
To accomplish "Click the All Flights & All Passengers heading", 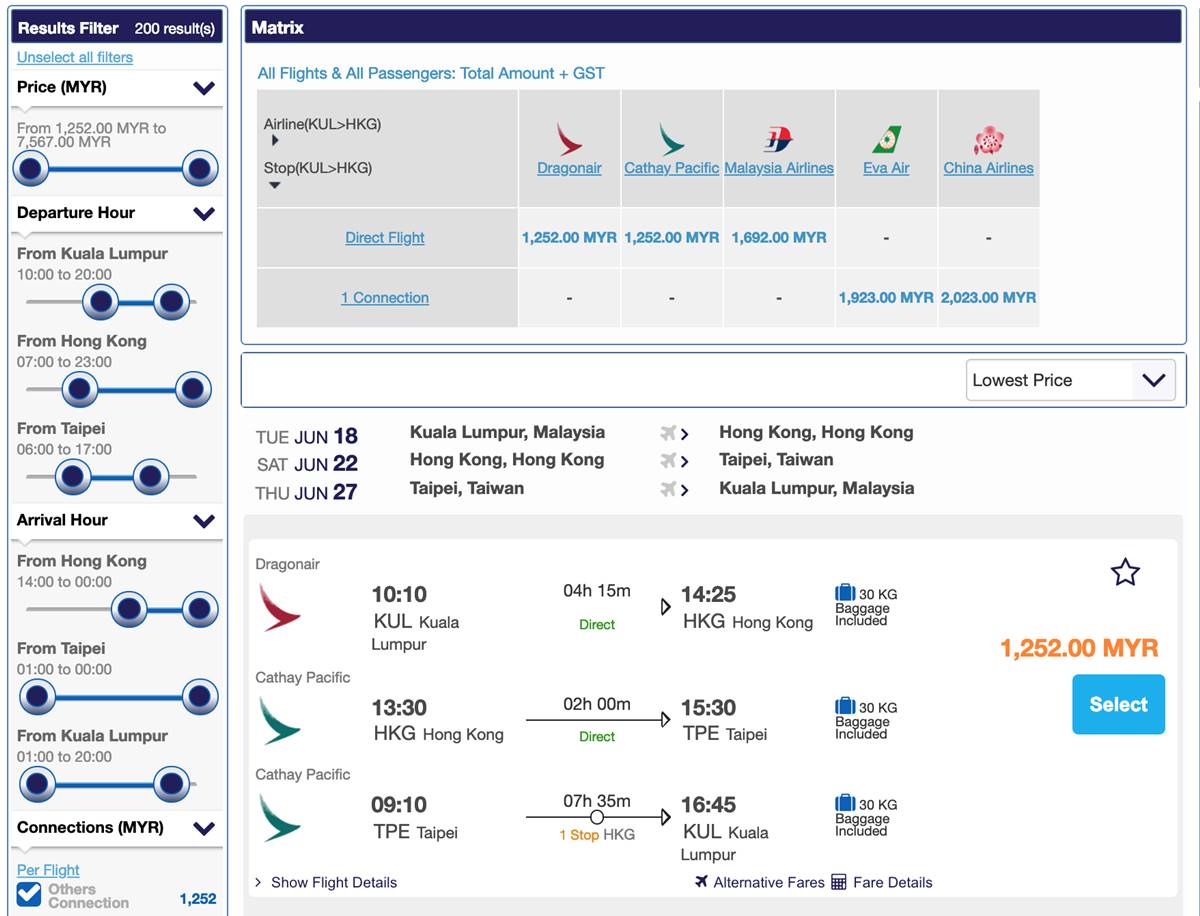I will (x=431, y=73).
